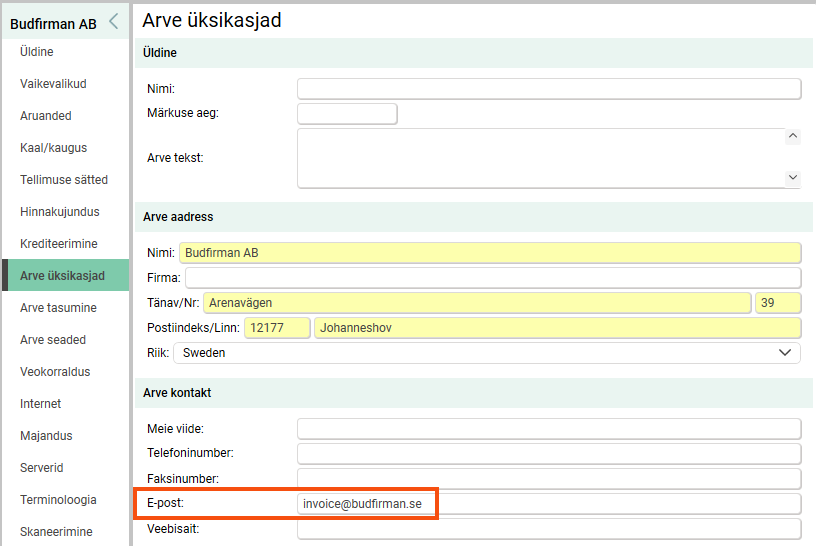
Task: Open the Üldine settings section
Action: point(37,52)
